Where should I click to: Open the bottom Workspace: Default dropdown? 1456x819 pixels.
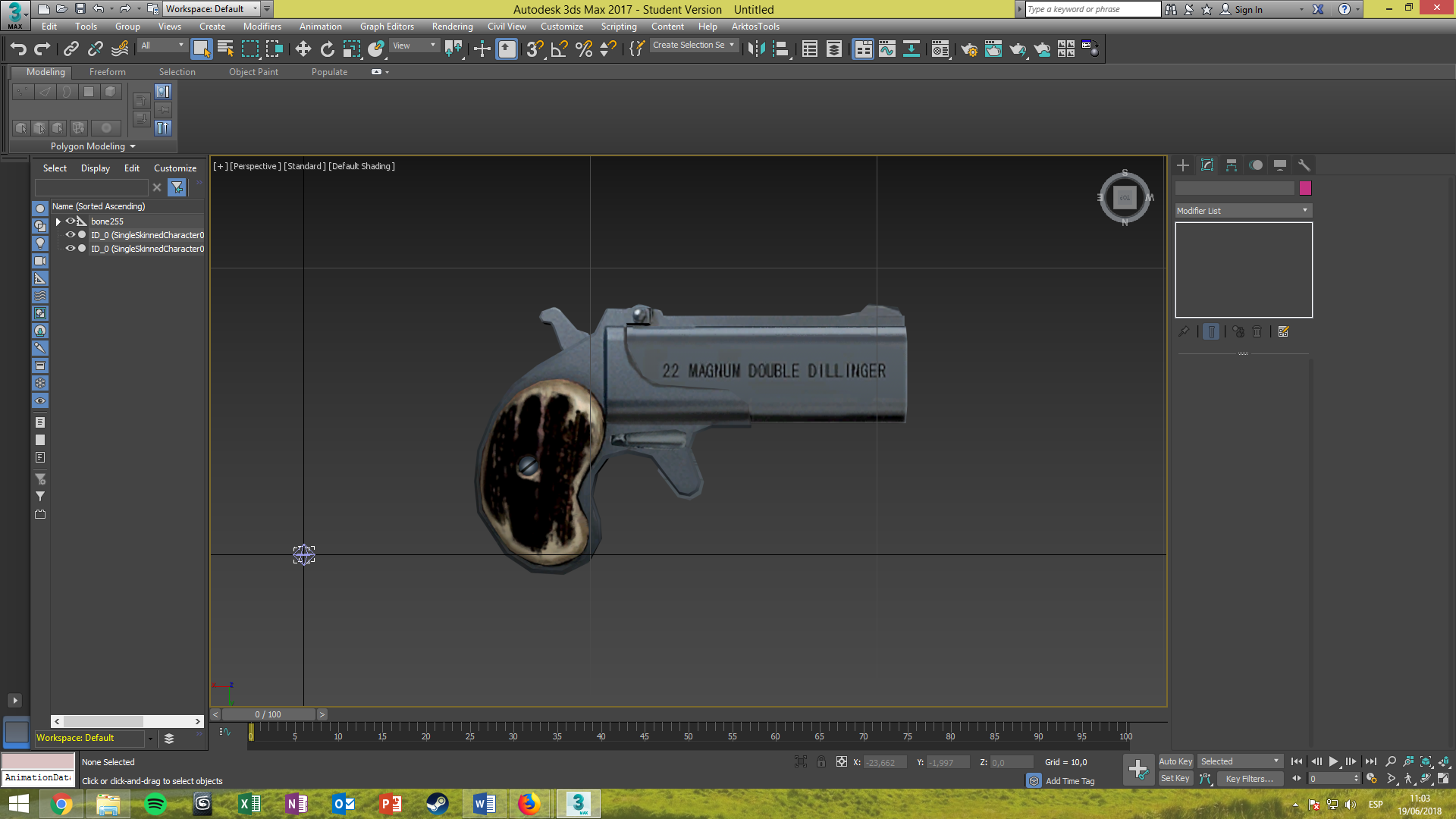pos(95,738)
